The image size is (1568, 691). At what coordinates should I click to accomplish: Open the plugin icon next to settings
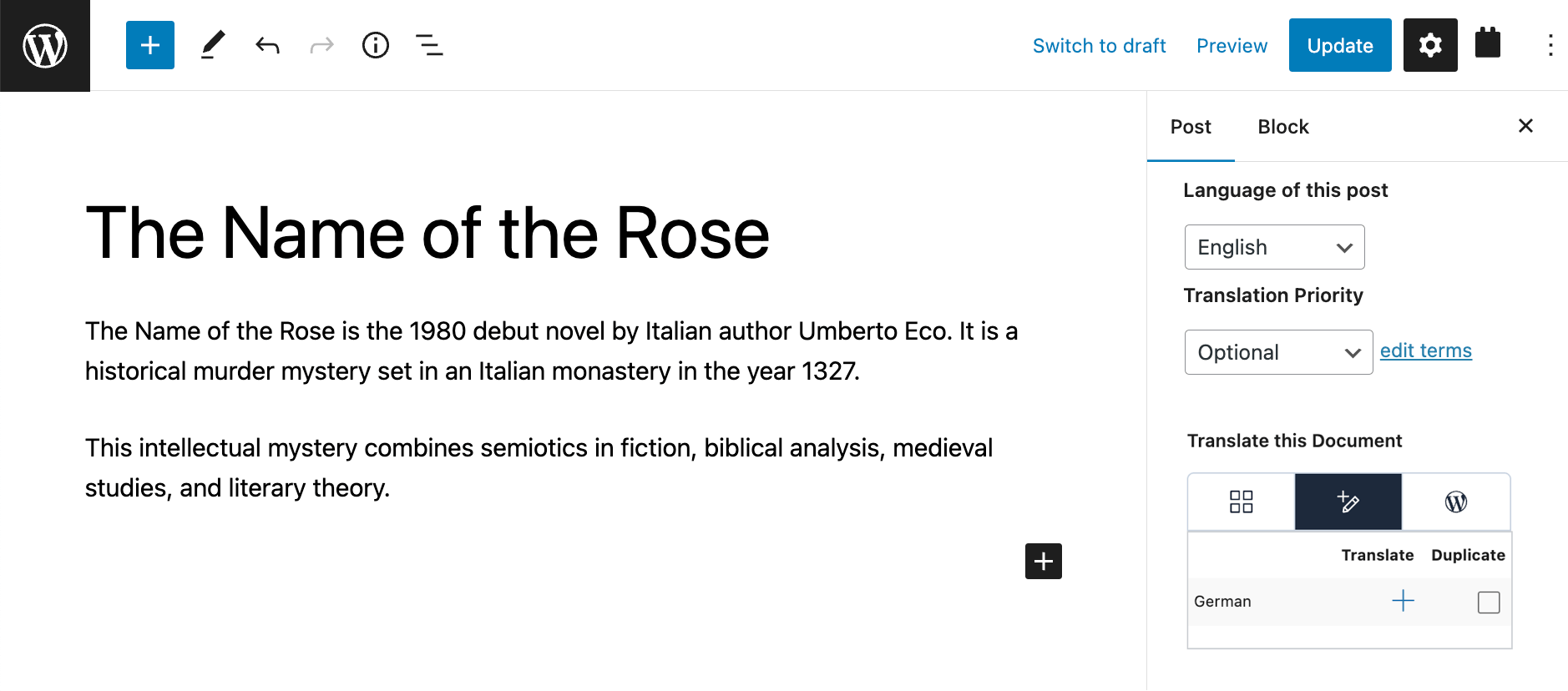coord(1488,43)
